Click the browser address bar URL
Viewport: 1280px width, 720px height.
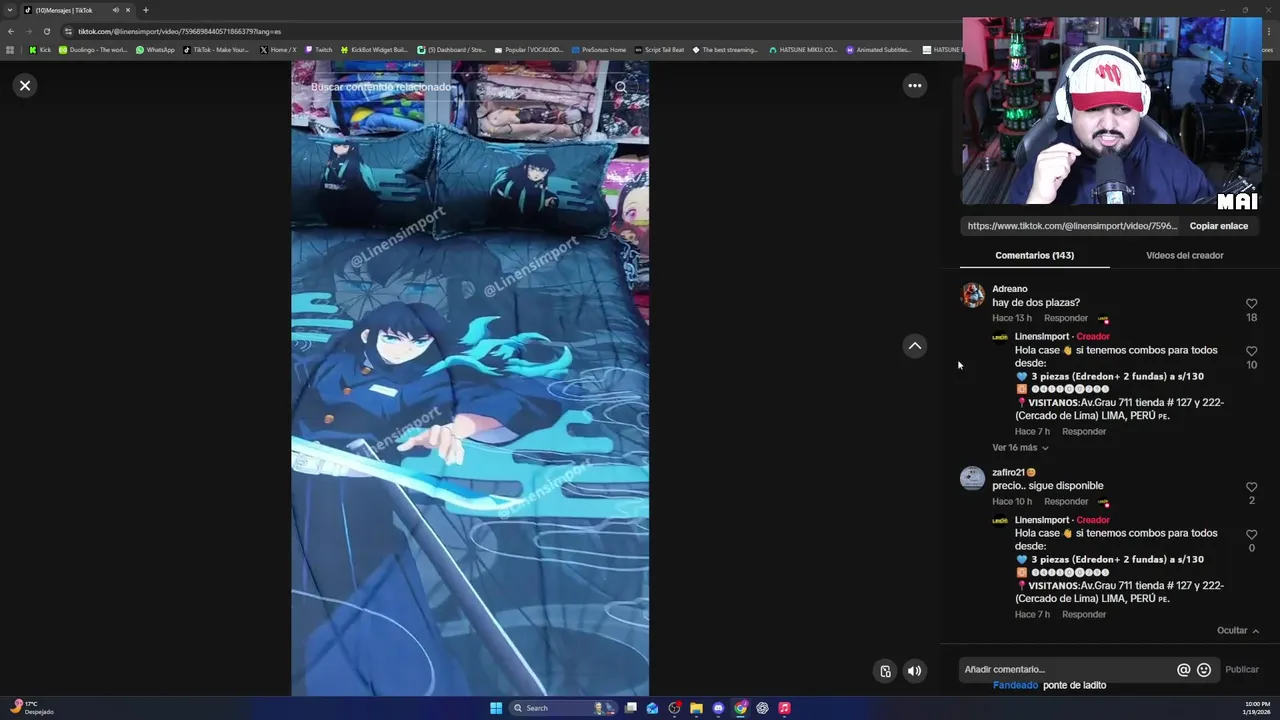180,31
